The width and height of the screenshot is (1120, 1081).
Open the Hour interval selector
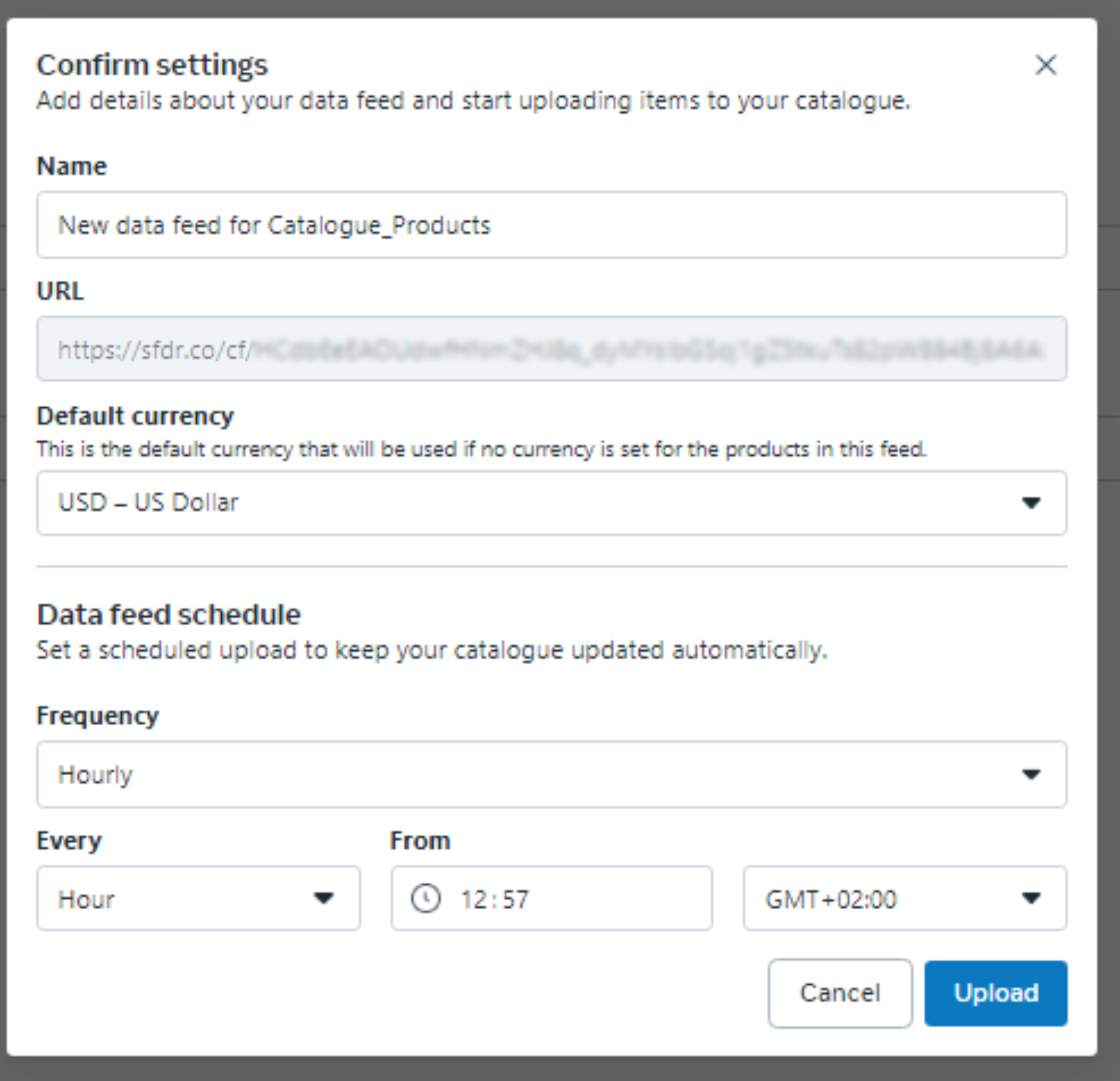pos(171,899)
